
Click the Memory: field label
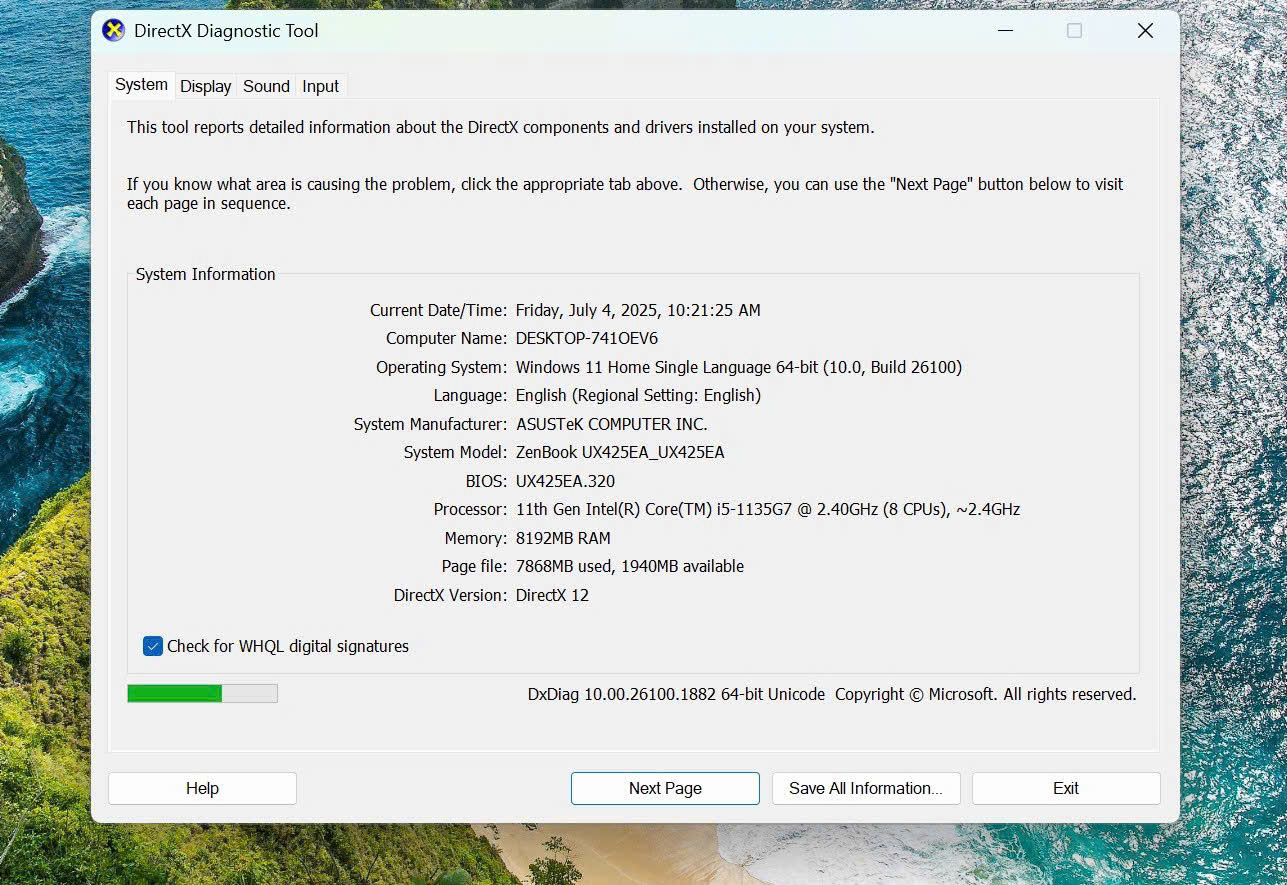pos(476,538)
